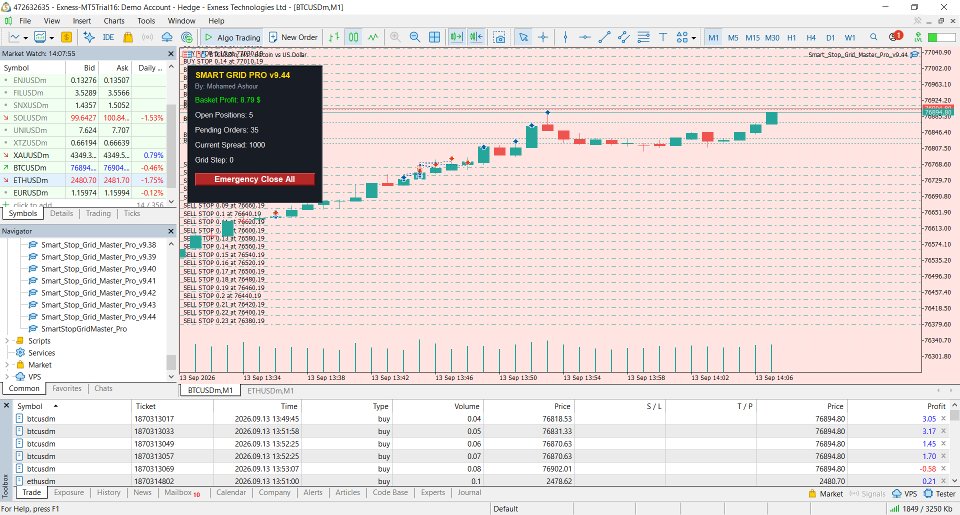Select XAUUSDm row in Market Watch

click(x=84, y=155)
